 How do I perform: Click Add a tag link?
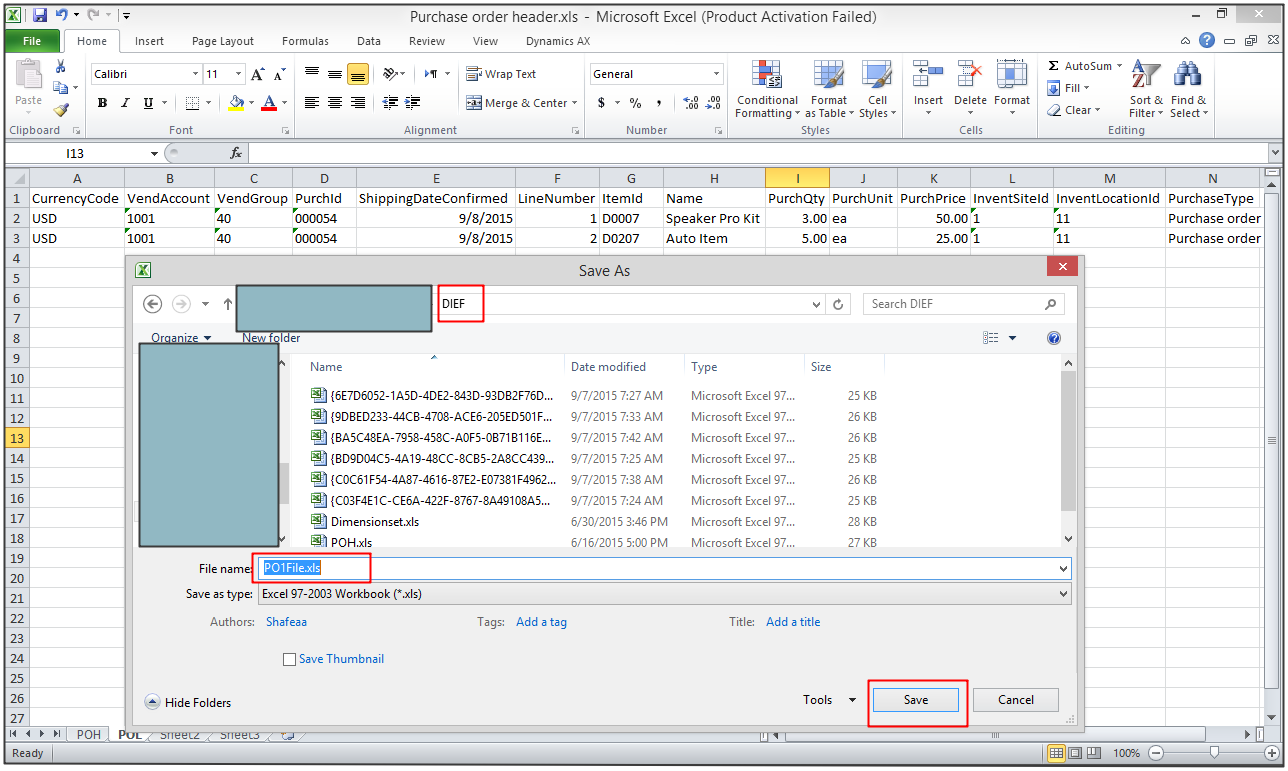pos(541,622)
